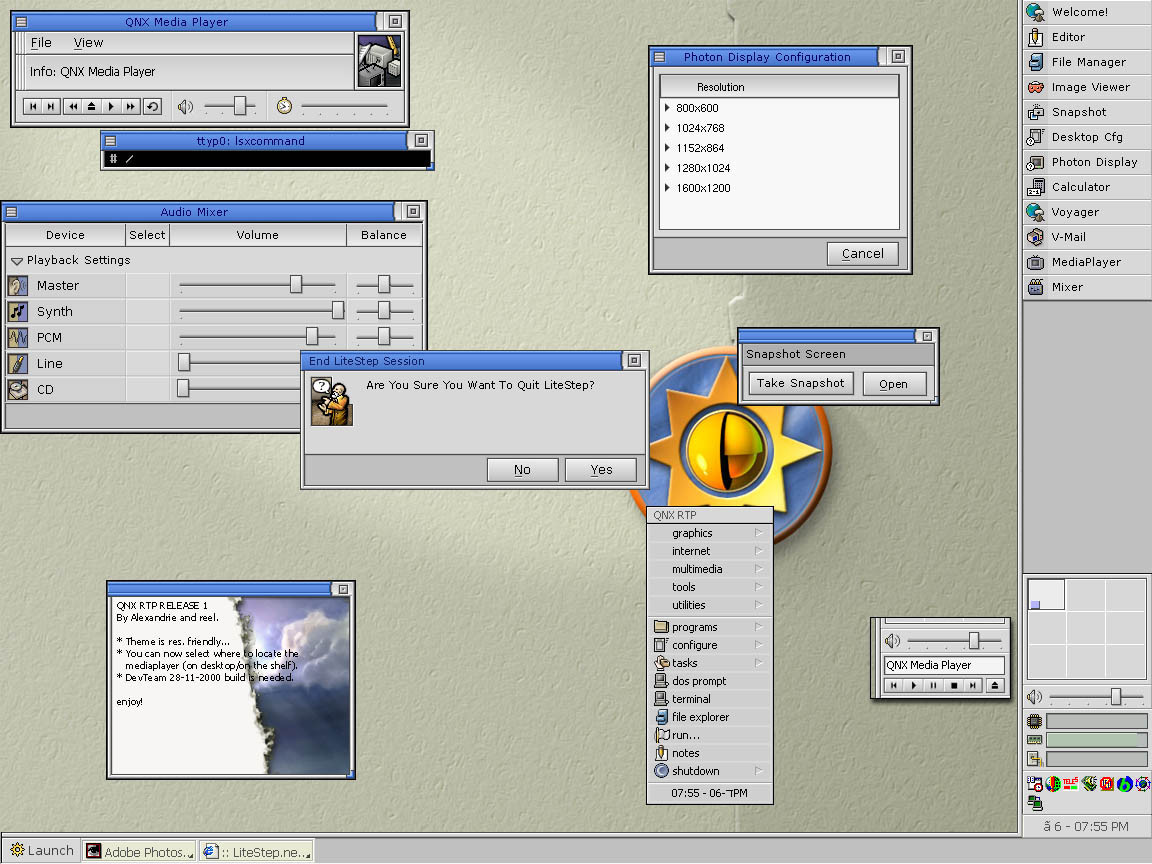
Task: Click the PCM volume slider in Audio Mixer
Action: [257, 337]
